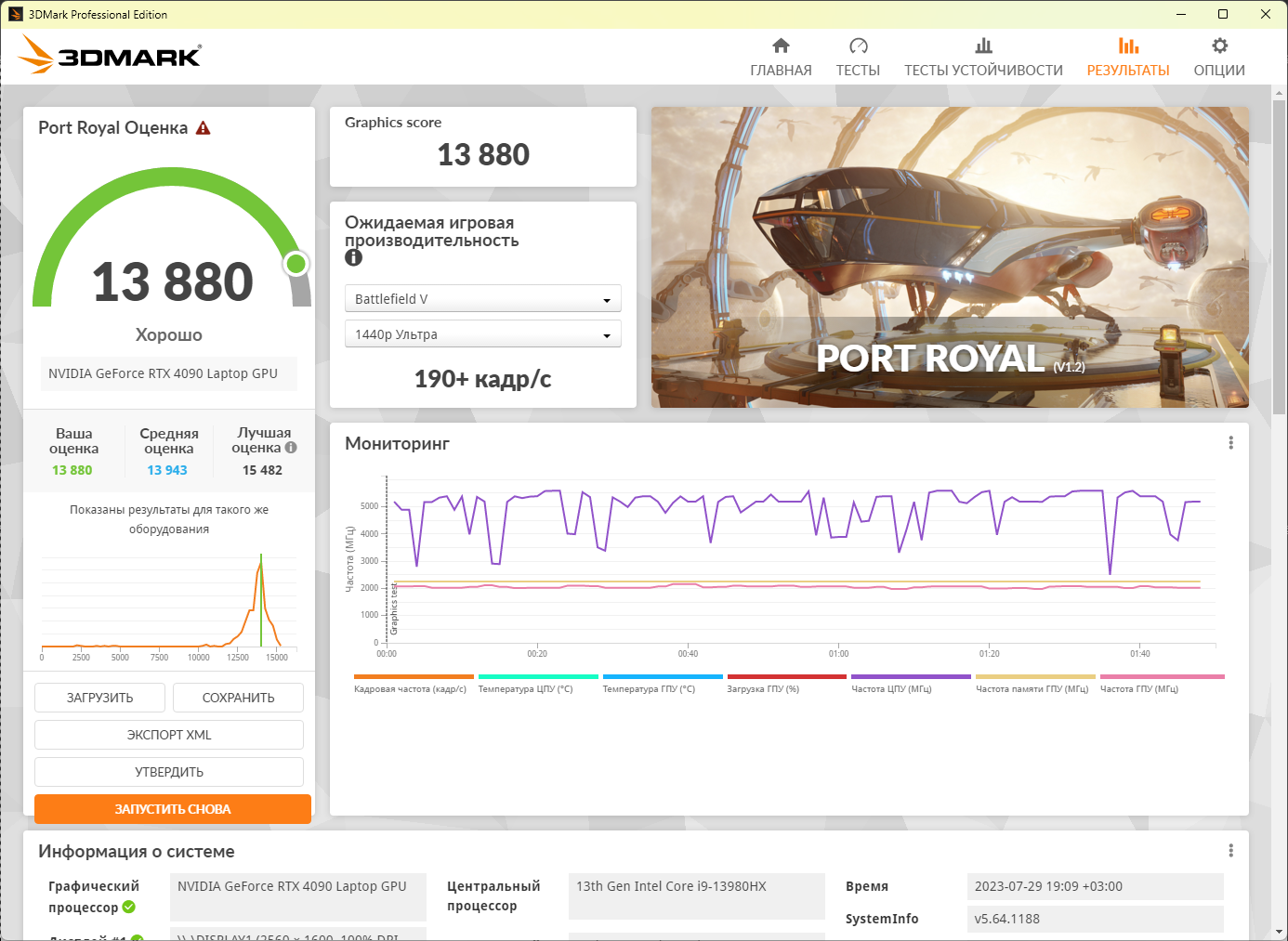
Task: Click the СОХРАНИТЬ button
Action: pos(239,698)
